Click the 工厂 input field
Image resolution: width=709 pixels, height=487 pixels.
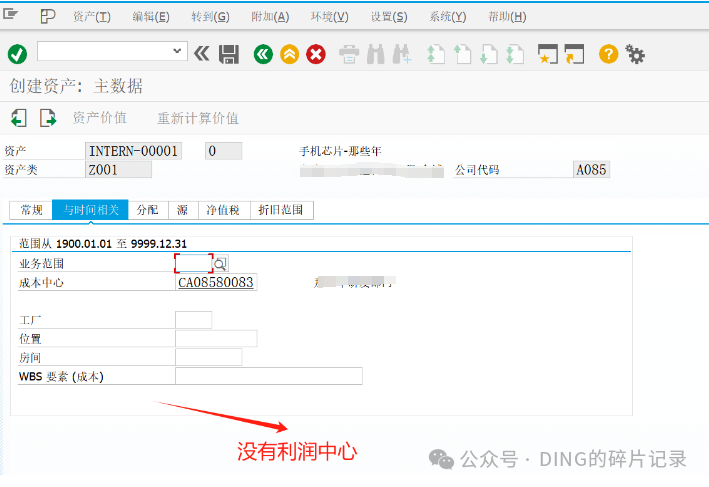[193, 320]
